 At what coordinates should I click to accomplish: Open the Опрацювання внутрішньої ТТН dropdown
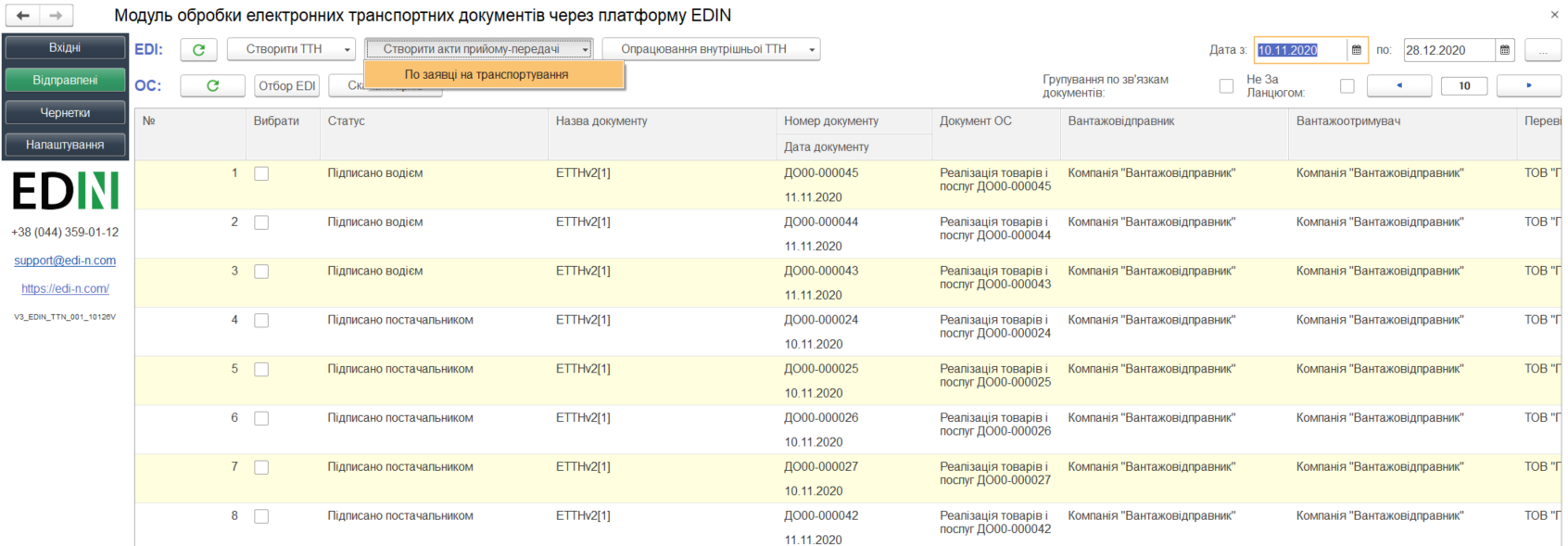coord(711,49)
